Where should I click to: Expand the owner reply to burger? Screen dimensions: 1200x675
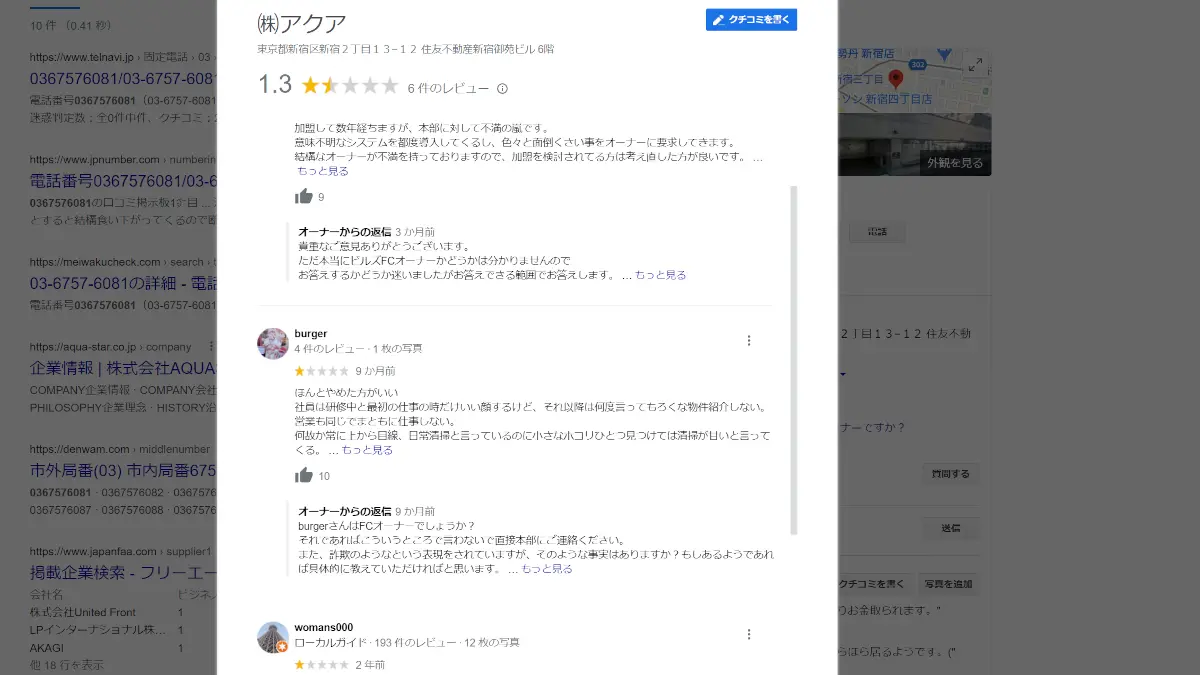coord(547,568)
